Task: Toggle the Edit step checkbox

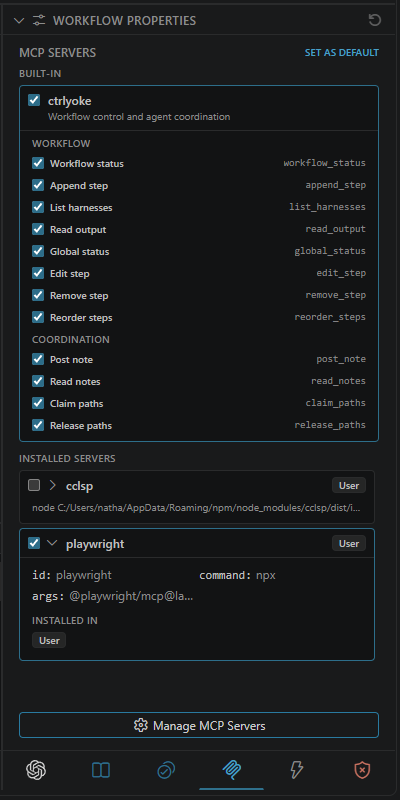Action: click(38, 273)
